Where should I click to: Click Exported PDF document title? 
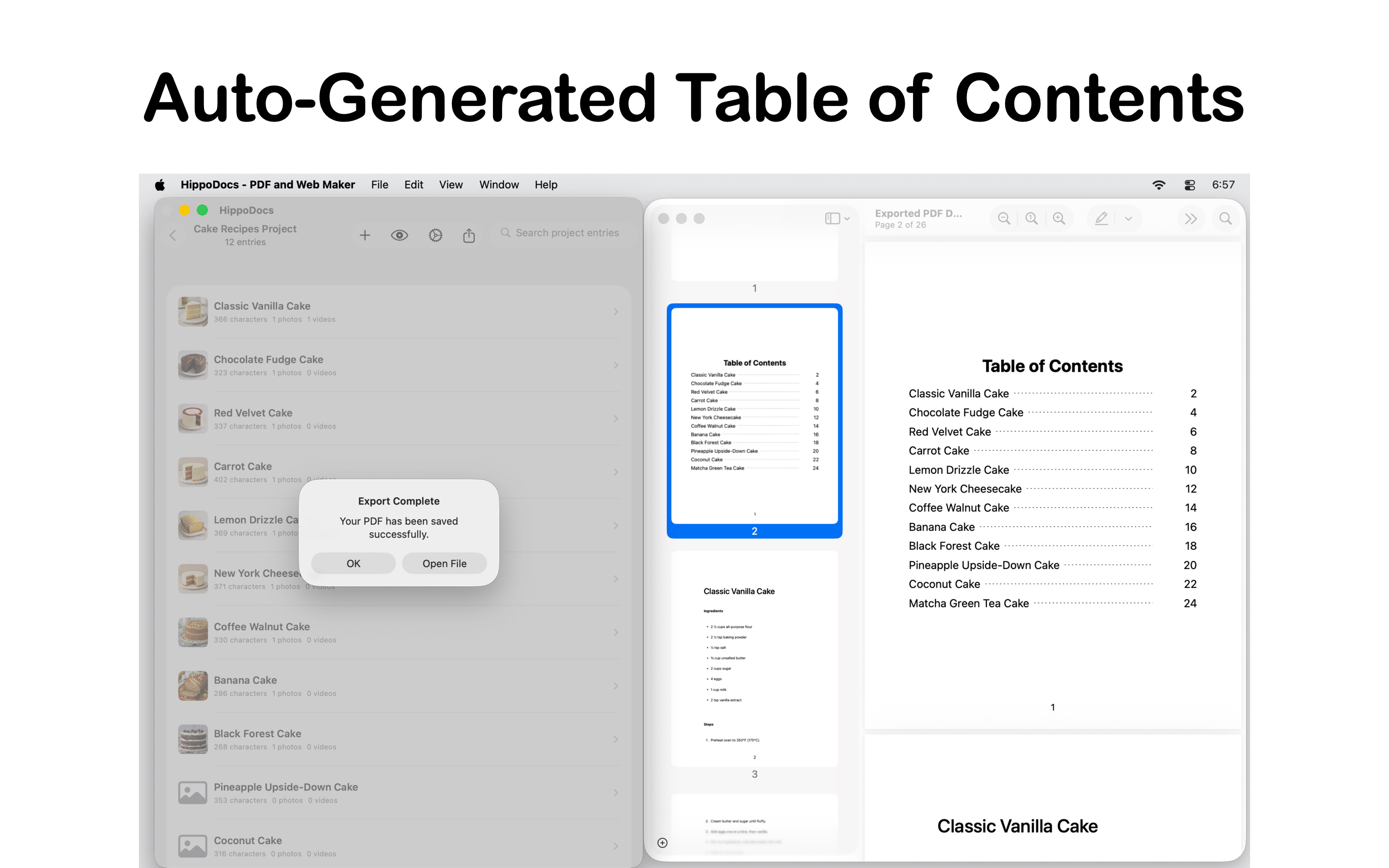918,214
